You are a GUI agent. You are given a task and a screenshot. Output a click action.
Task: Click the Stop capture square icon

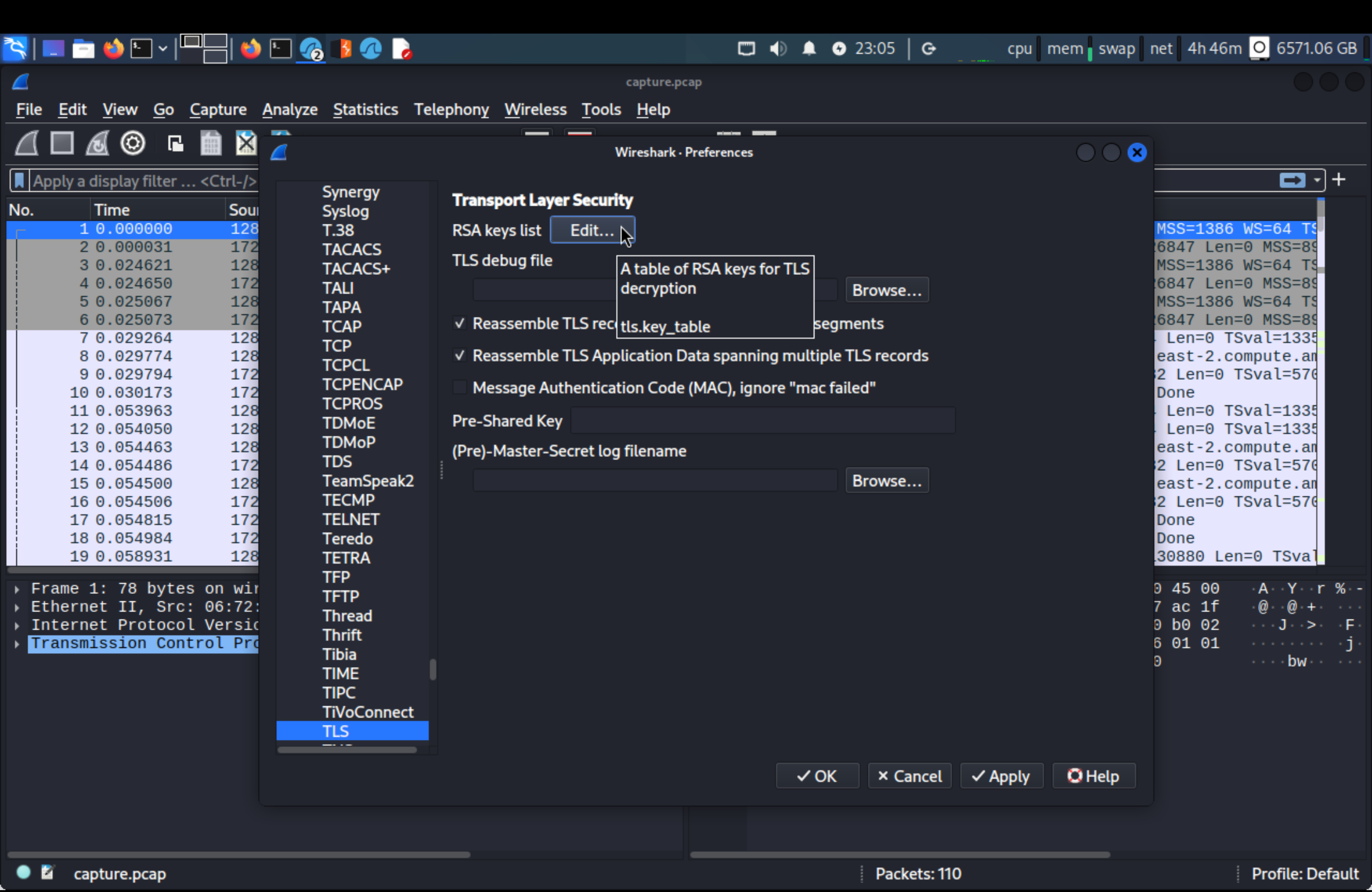(x=62, y=143)
